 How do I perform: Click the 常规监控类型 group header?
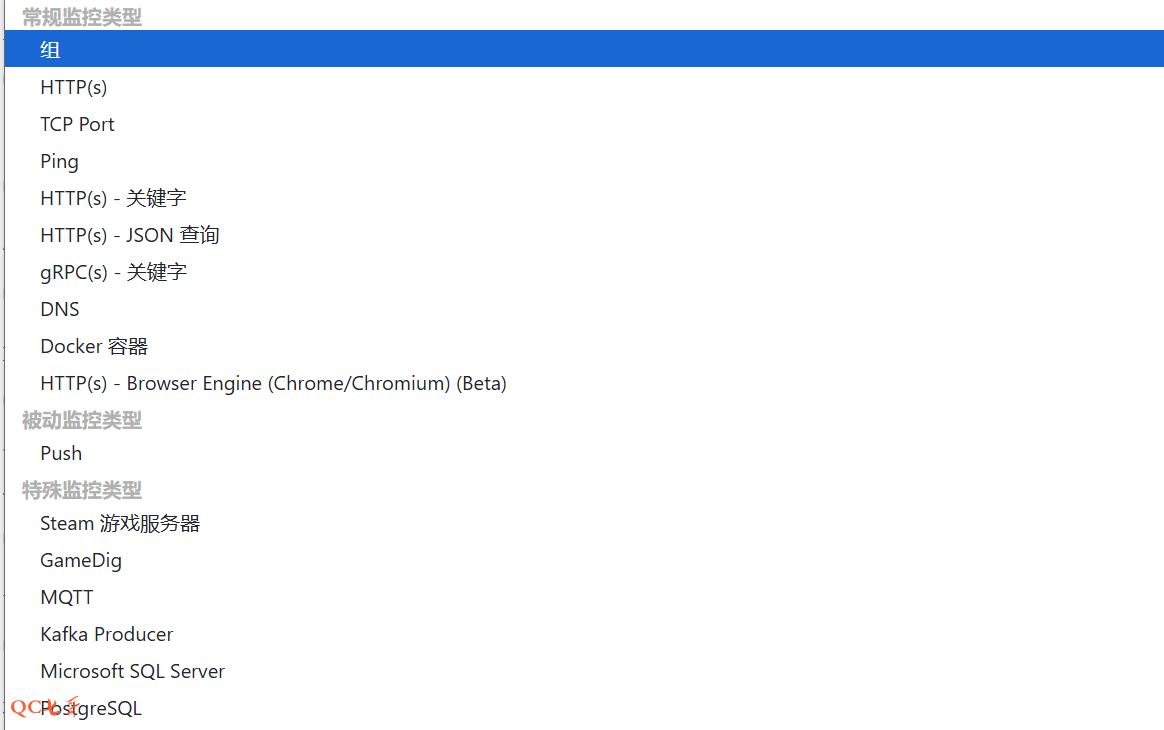point(82,17)
